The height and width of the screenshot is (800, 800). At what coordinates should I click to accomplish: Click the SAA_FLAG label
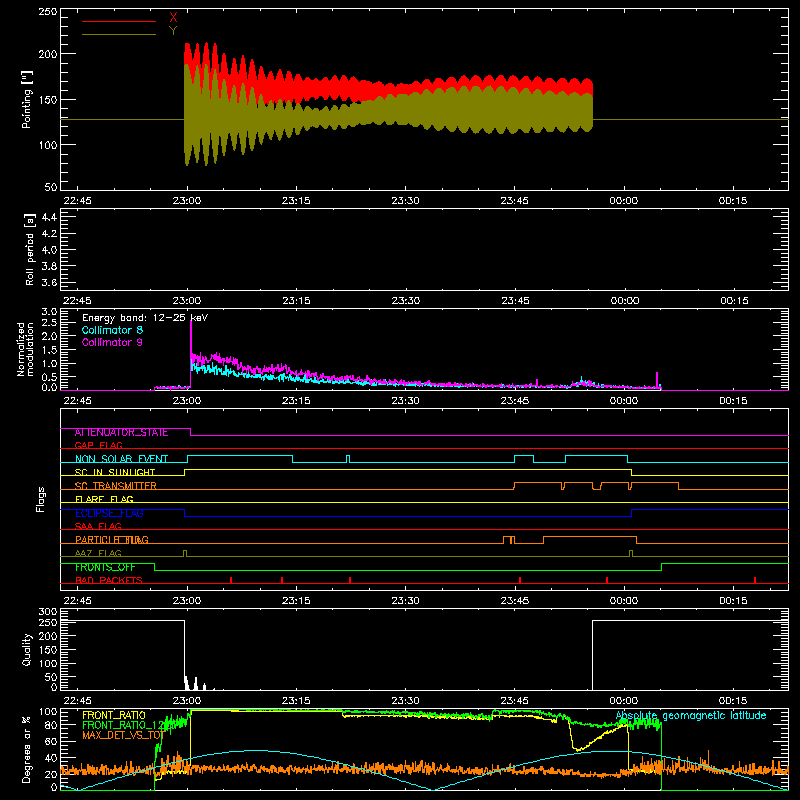98,526
